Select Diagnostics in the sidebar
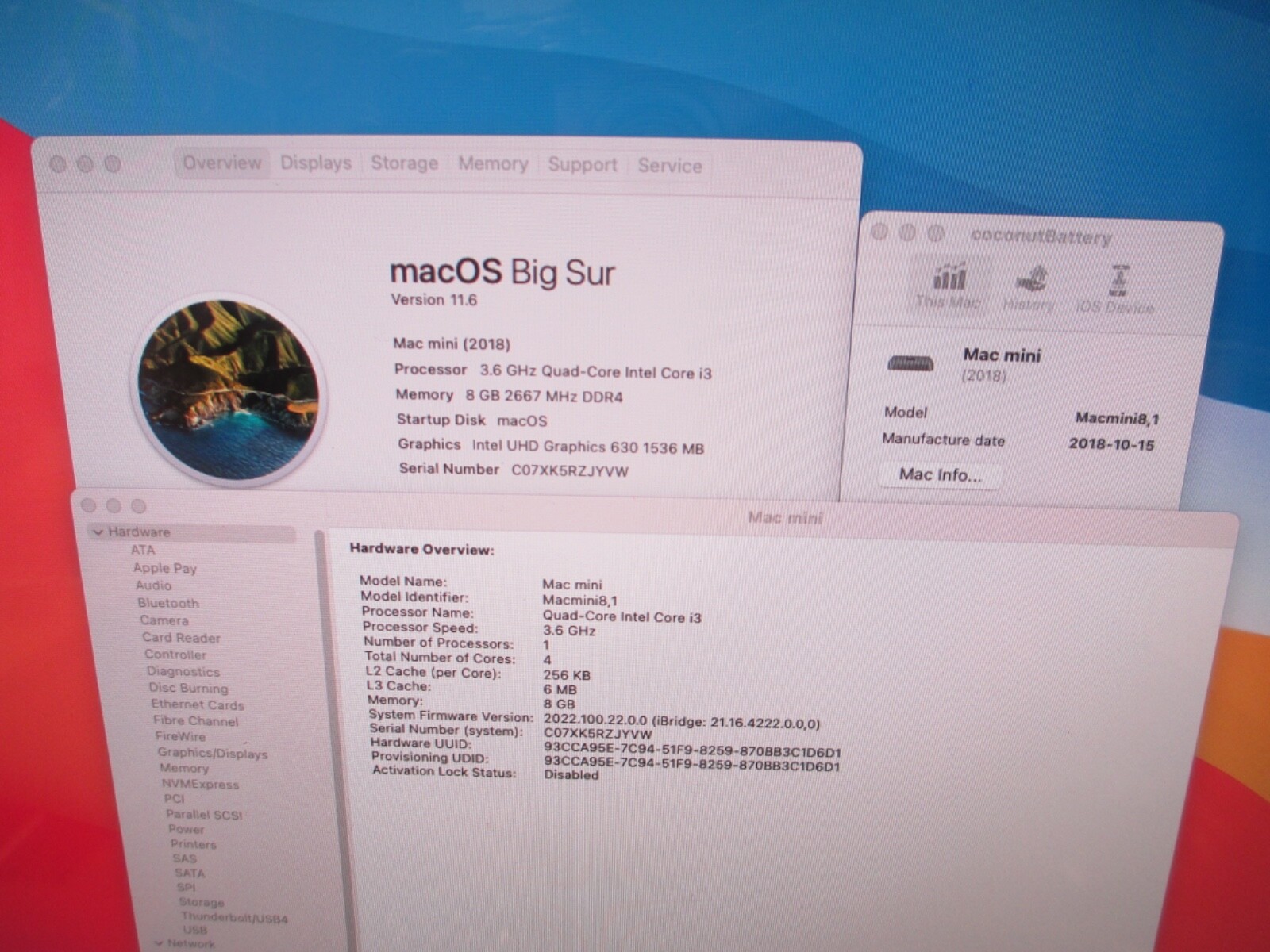This screenshot has width=1270, height=952. click(183, 671)
